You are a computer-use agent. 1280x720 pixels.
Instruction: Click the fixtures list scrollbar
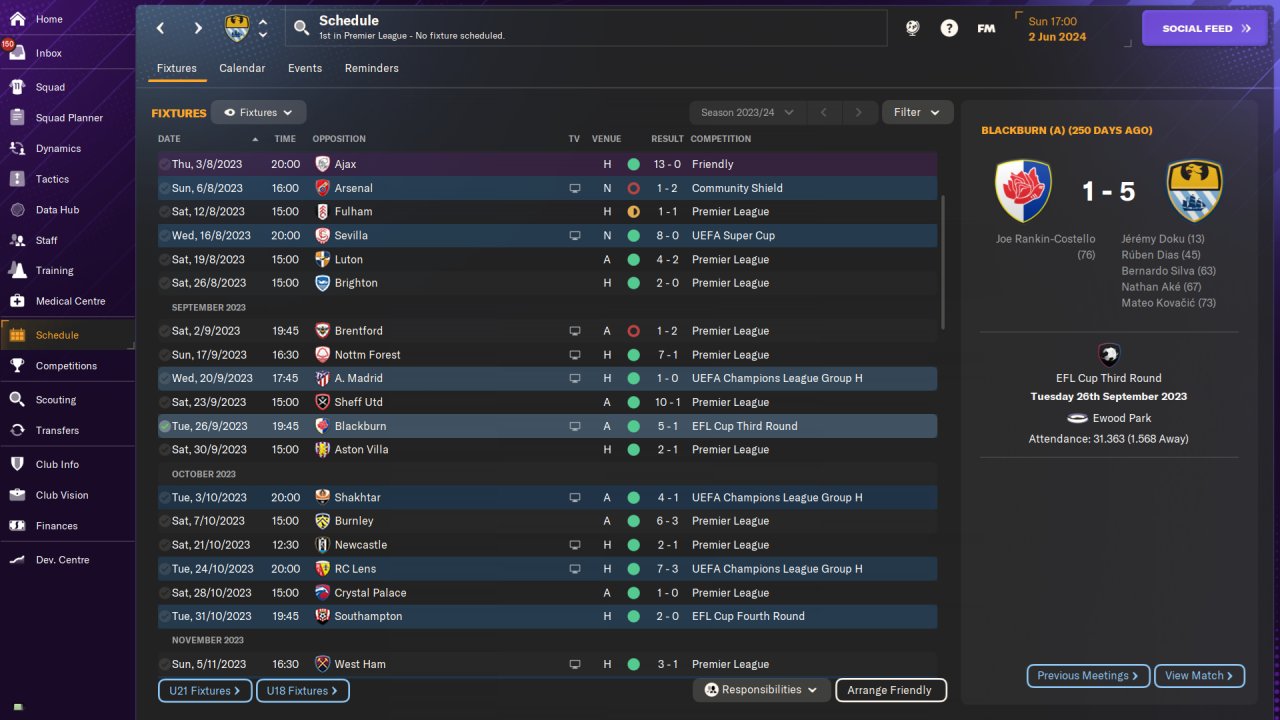pyautogui.click(x=942, y=262)
